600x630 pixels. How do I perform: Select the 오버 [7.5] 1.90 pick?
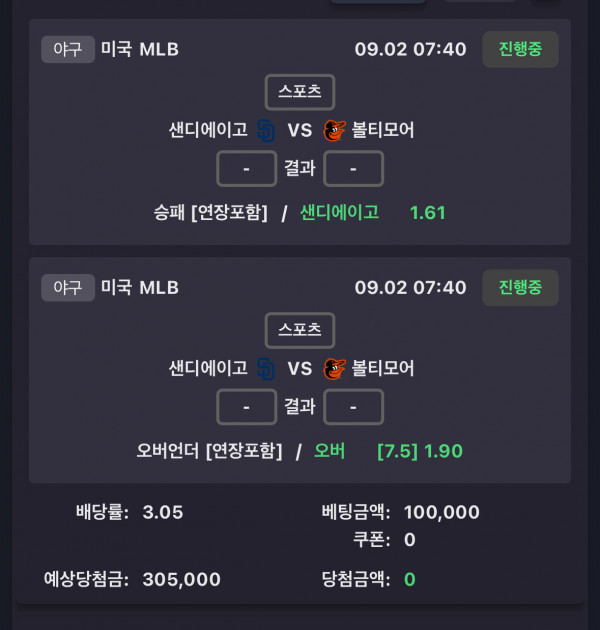(x=388, y=451)
